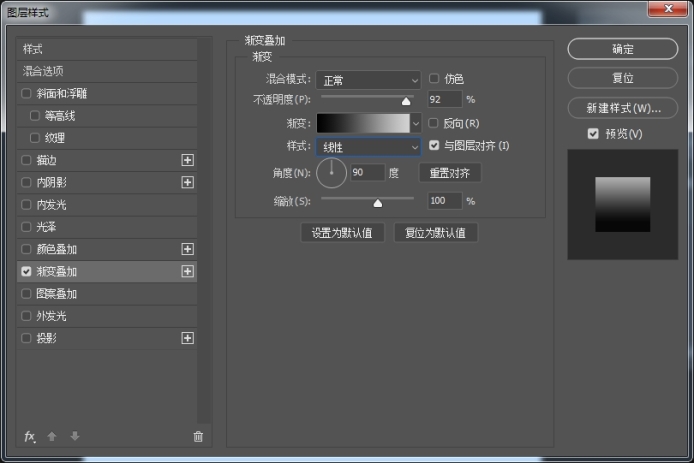
Task: Toggle 预览(V) preview checkbox
Action: click(593, 134)
